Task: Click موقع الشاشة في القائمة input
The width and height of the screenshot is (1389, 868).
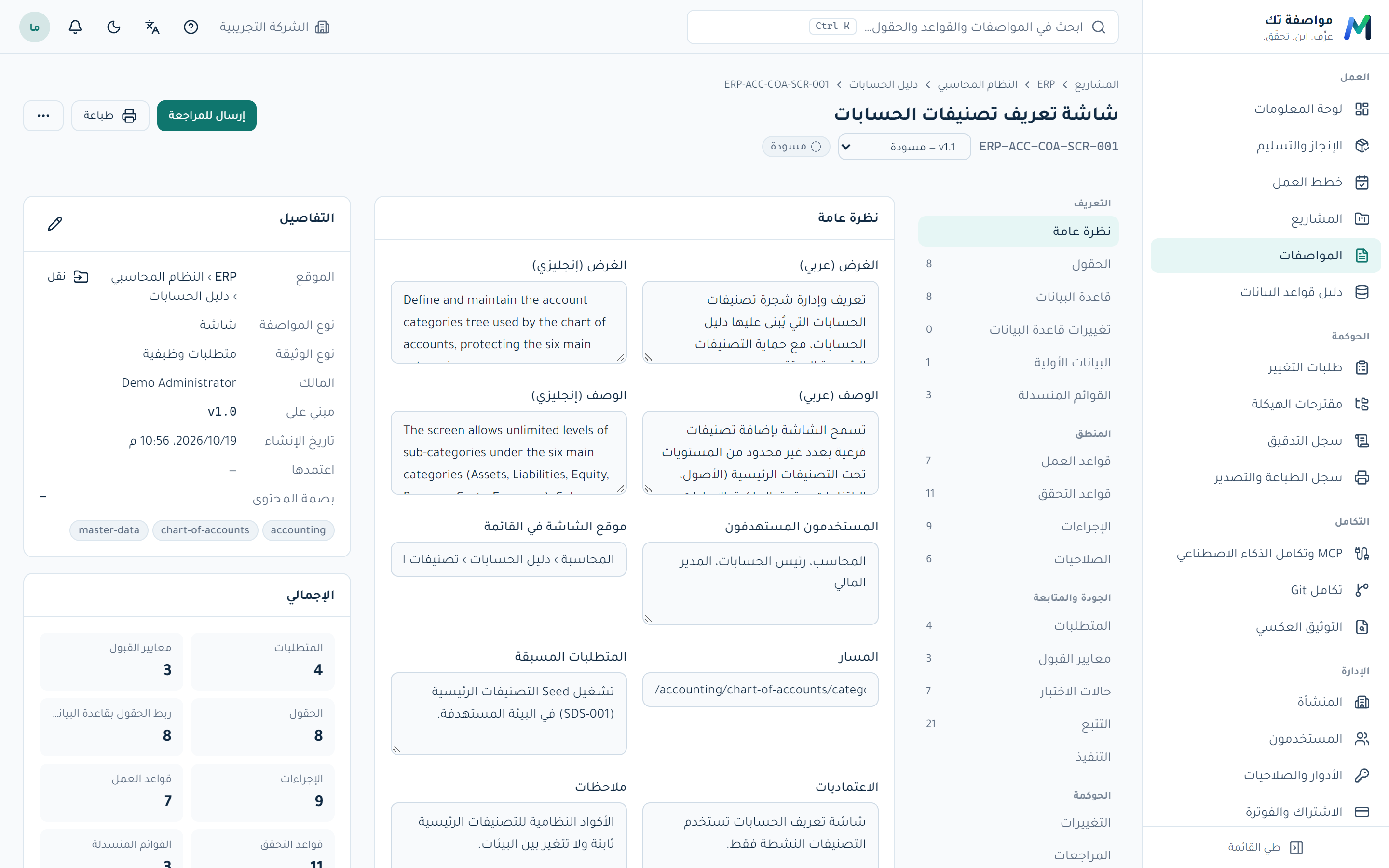Action: click(x=508, y=559)
